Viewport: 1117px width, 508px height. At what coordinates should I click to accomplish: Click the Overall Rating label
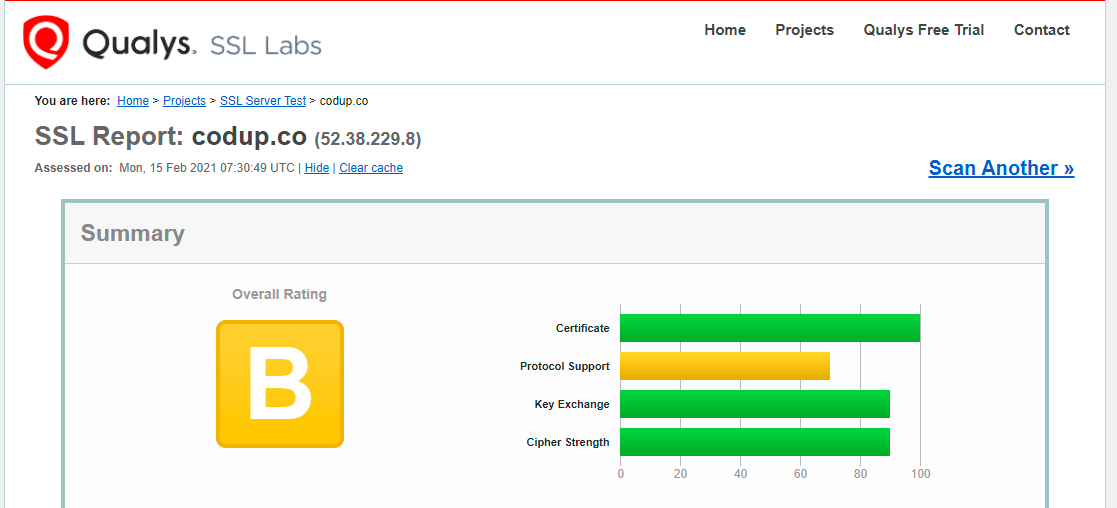[279, 294]
